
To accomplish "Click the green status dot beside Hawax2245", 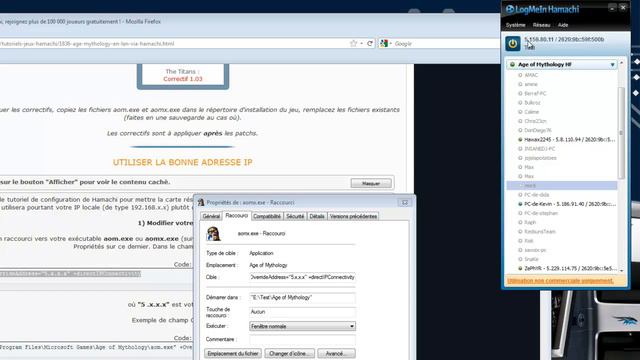I will pos(520,140).
